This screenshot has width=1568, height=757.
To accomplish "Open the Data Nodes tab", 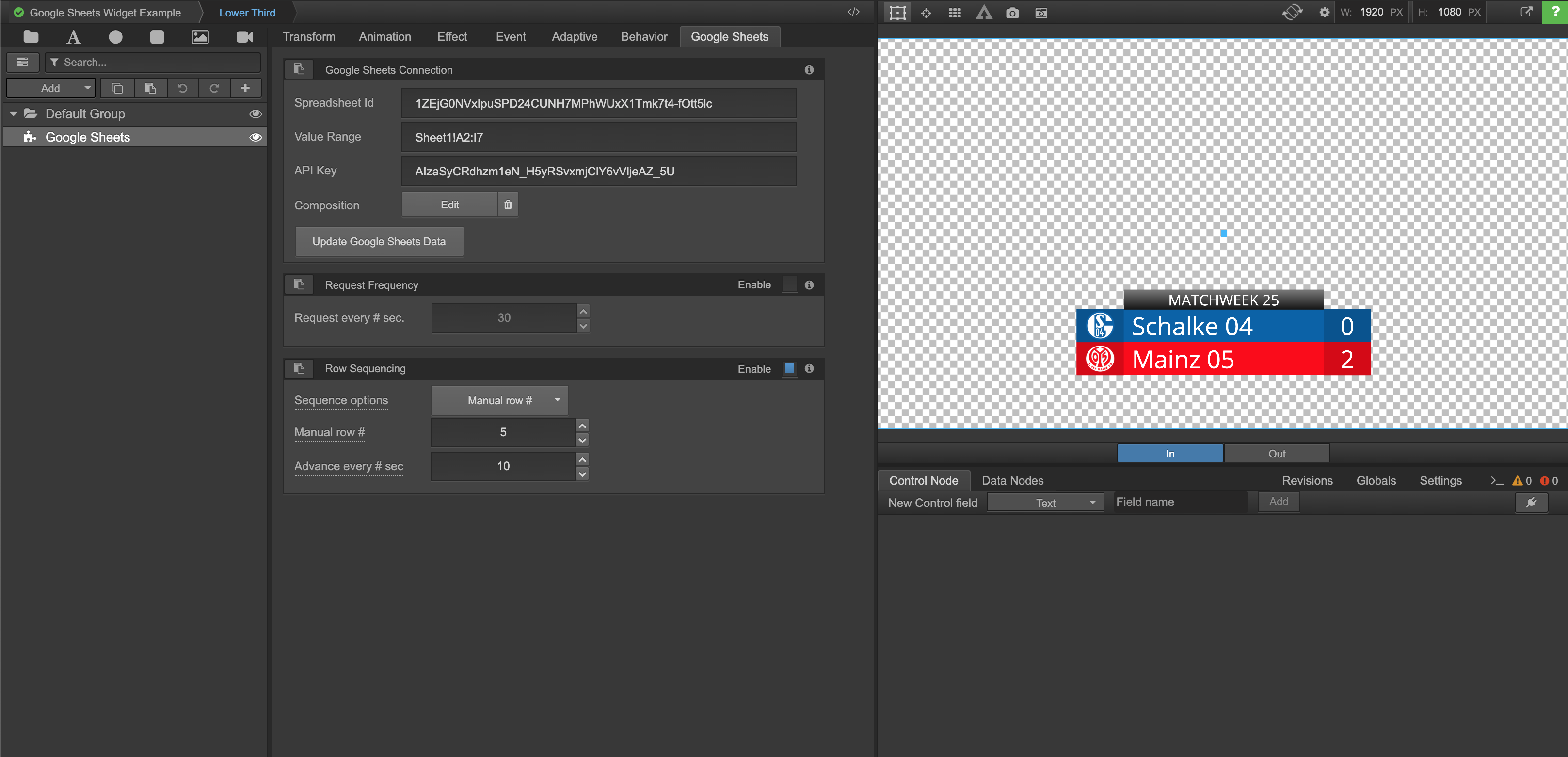I will 1012,481.
